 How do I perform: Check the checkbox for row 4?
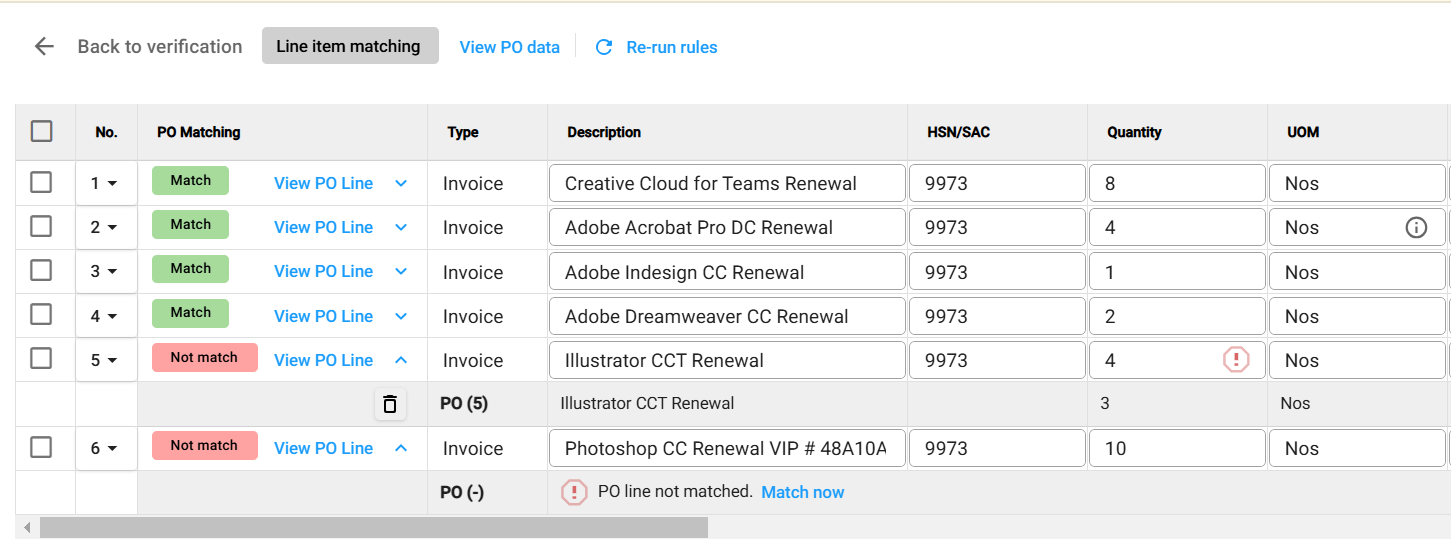coord(41,315)
